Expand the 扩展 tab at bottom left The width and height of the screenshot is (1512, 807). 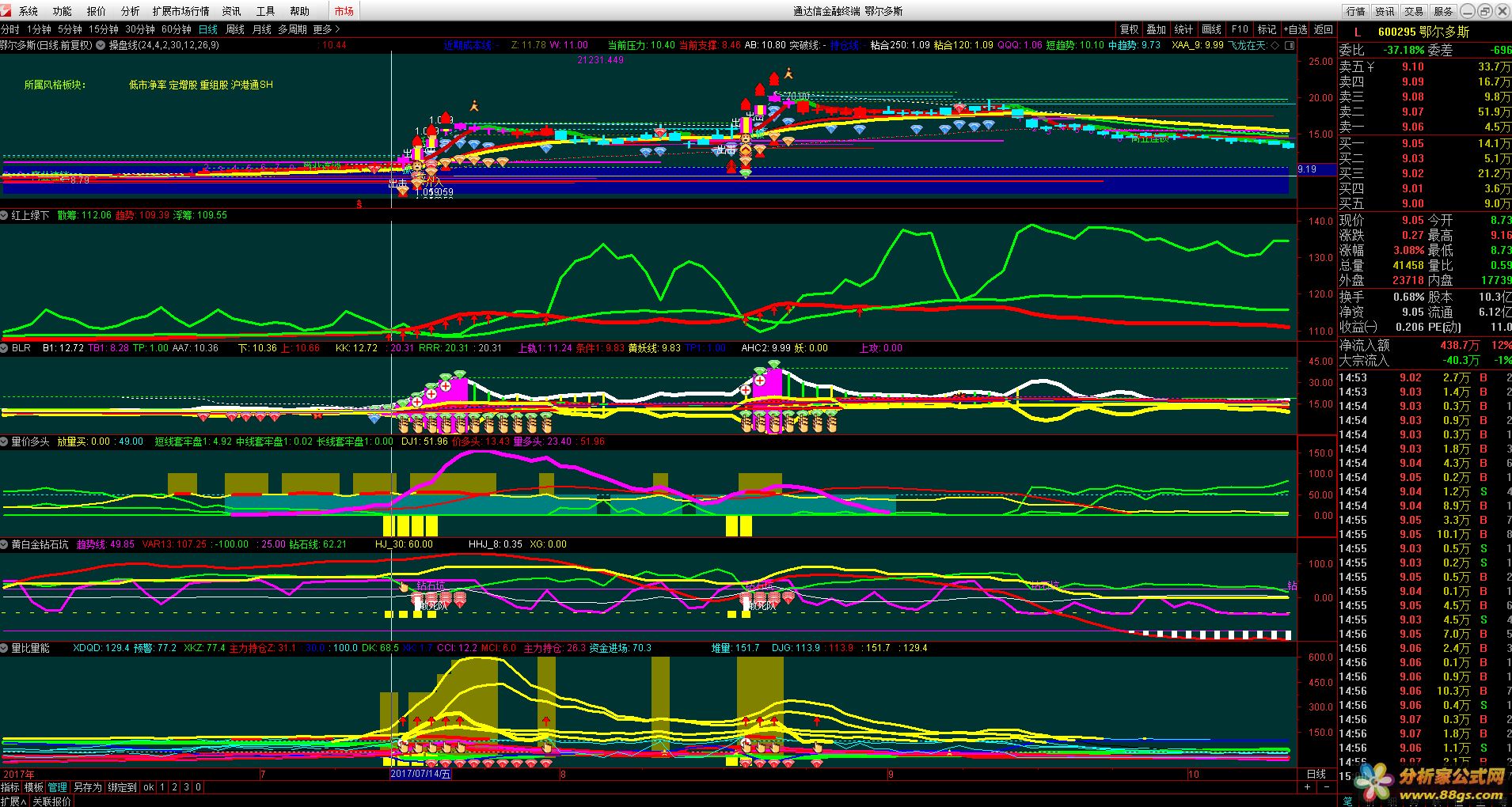[13, 801]
